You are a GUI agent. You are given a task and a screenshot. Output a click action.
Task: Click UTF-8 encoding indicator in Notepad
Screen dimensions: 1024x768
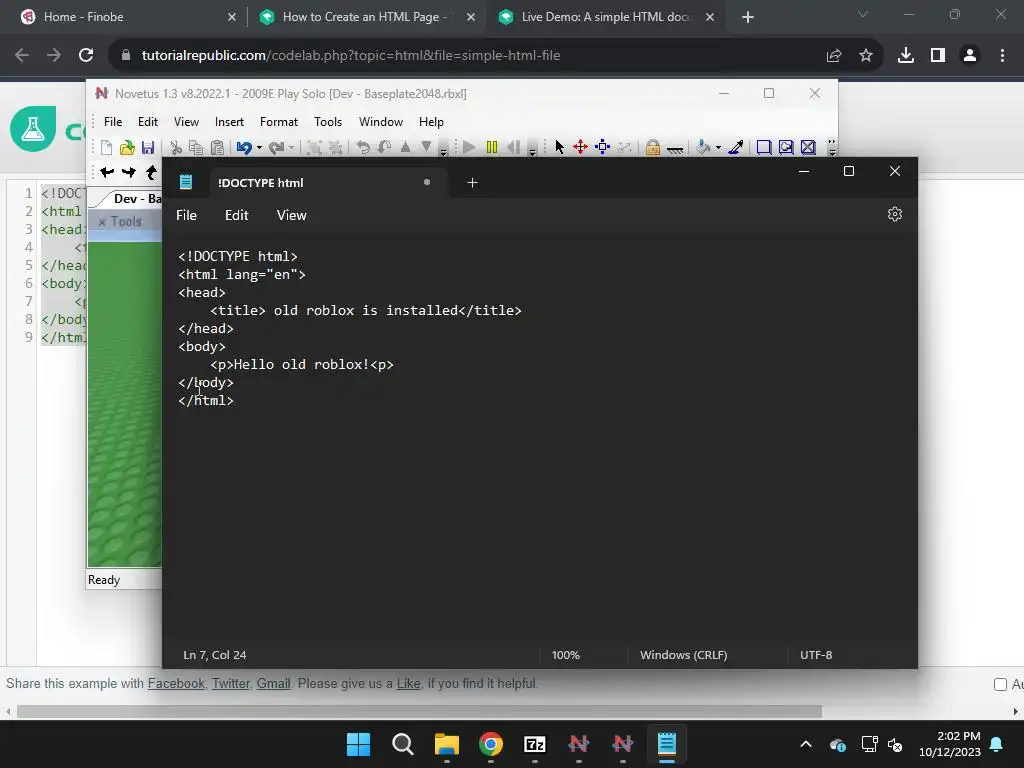pyautogui.click(x=816, y=654)
